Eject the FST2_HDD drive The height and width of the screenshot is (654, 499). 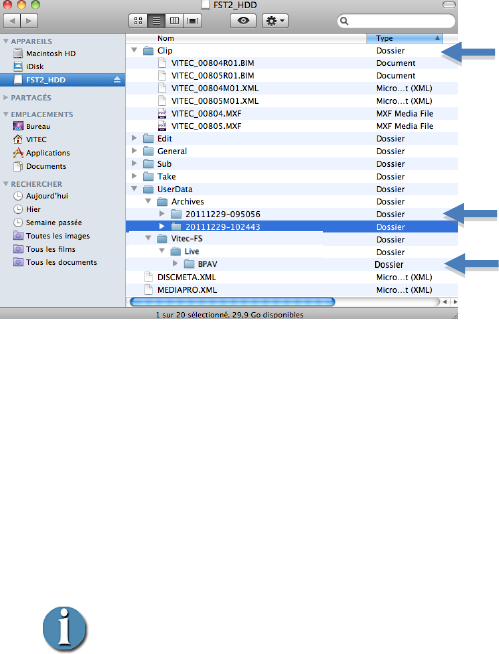117,80
